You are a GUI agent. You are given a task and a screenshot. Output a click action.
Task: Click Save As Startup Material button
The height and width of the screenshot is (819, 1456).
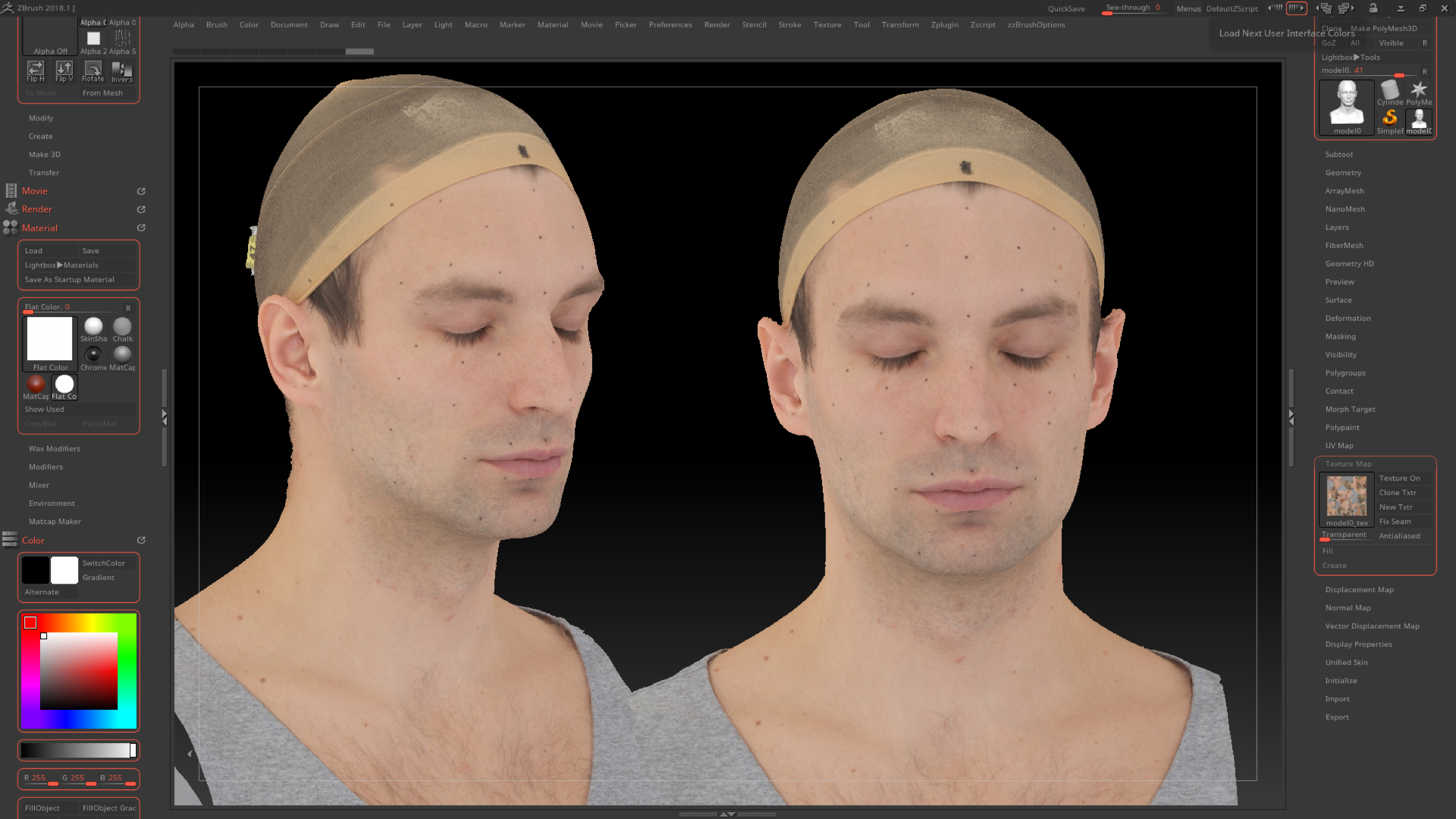[x=69, y=280]
